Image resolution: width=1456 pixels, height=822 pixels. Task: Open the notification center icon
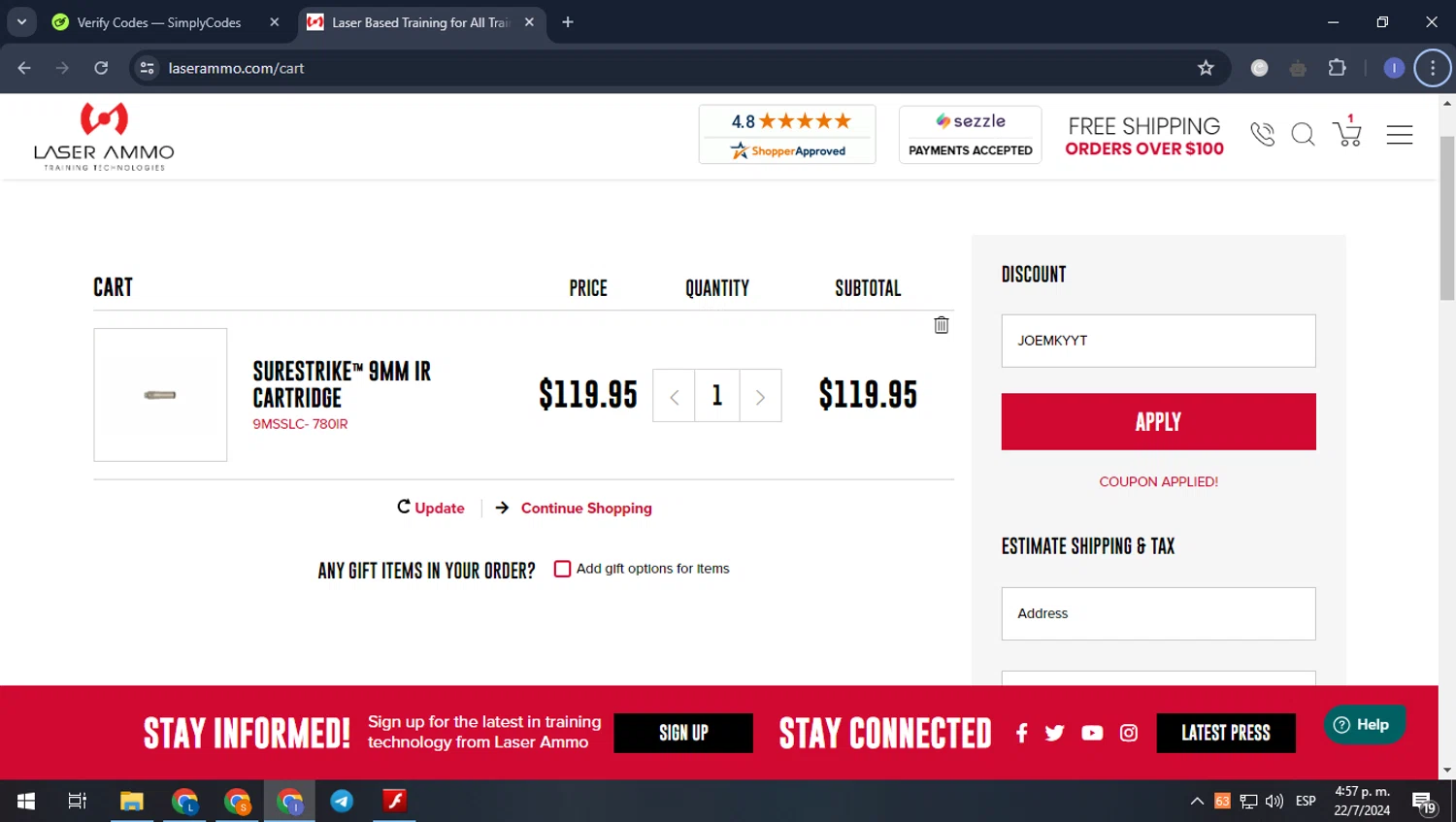[x=1424, y=803]
